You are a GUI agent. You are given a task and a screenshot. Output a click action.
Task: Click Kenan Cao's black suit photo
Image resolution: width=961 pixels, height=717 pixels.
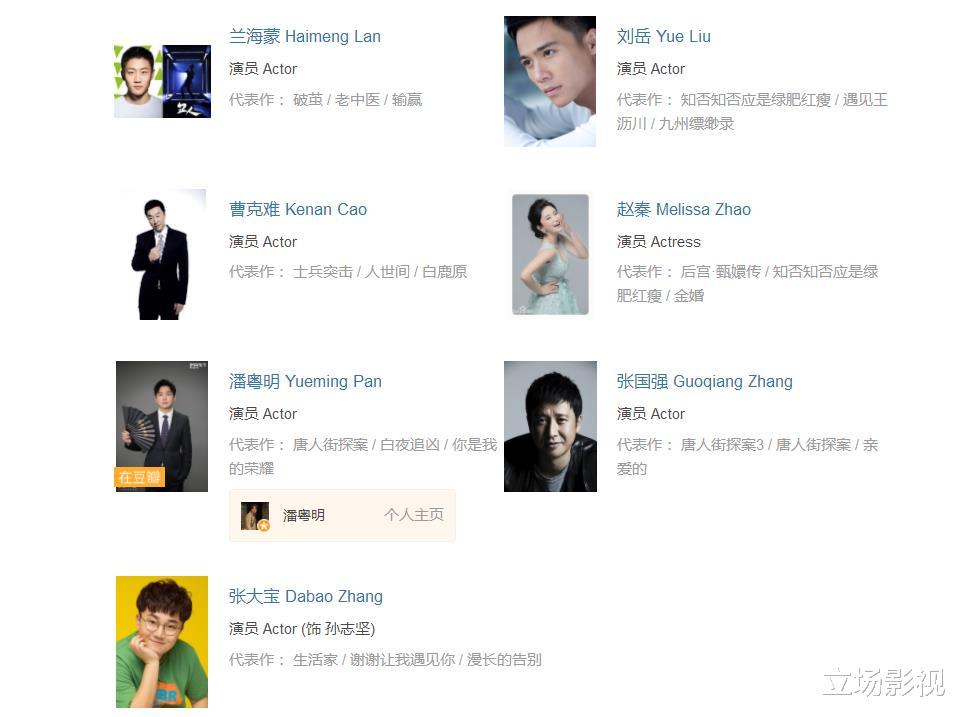coord(161,254)
